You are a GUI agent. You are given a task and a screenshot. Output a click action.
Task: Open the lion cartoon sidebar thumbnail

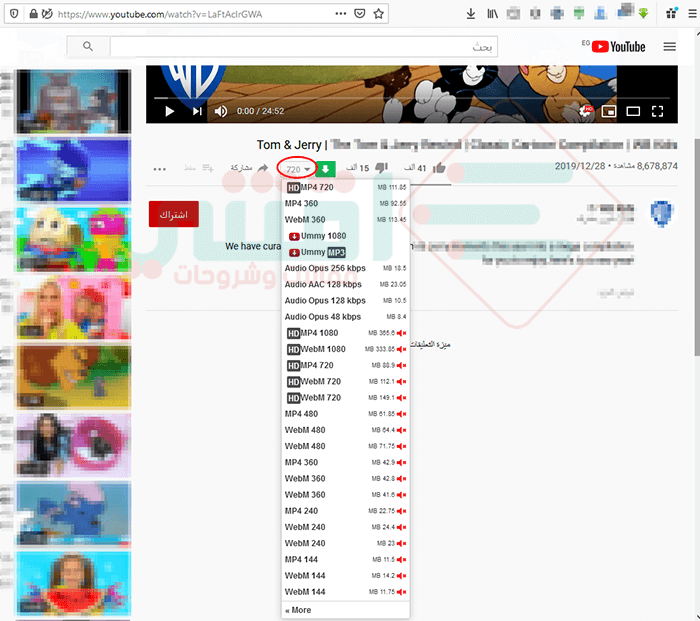tap(74, 376)
